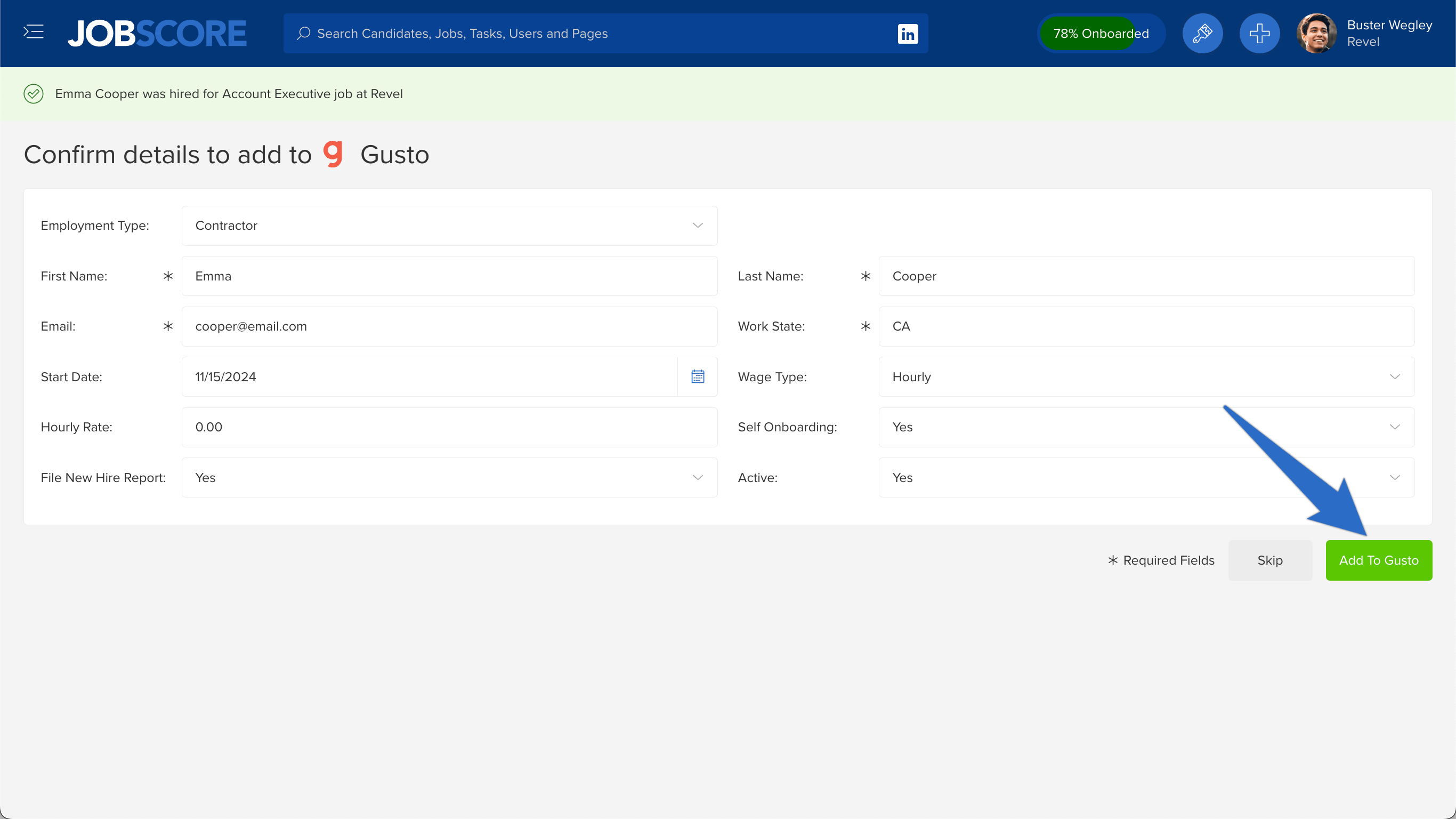Focus the Last Name field

1146,276
